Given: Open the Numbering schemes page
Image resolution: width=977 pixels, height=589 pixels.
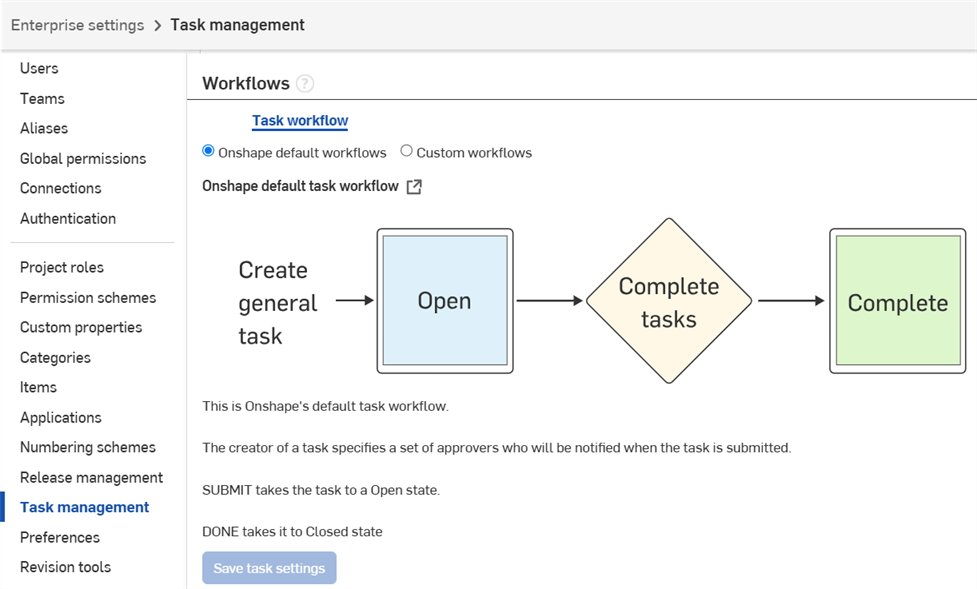Looking at the screenshot, I should coord(86,447).
